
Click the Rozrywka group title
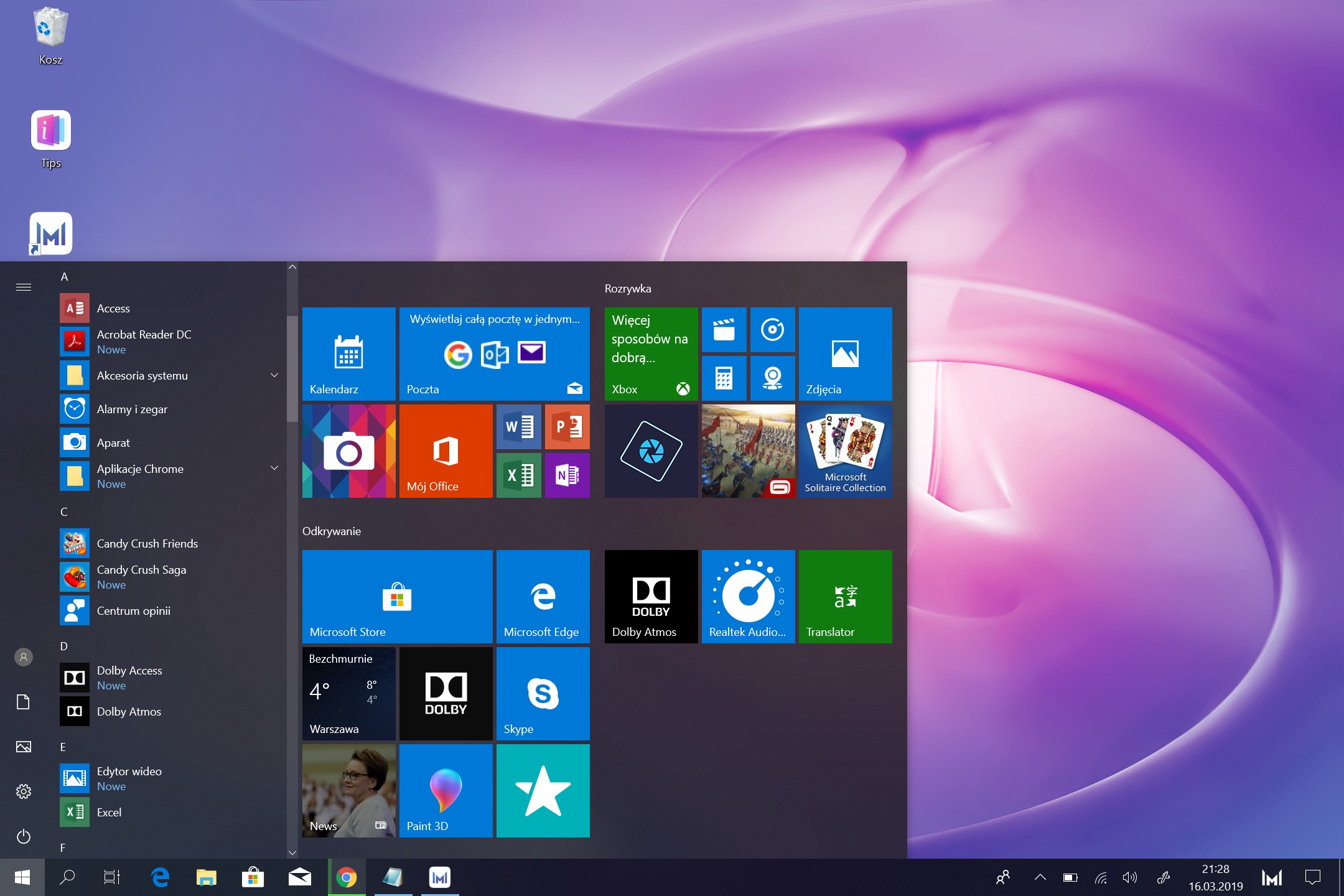coord(628,289)
